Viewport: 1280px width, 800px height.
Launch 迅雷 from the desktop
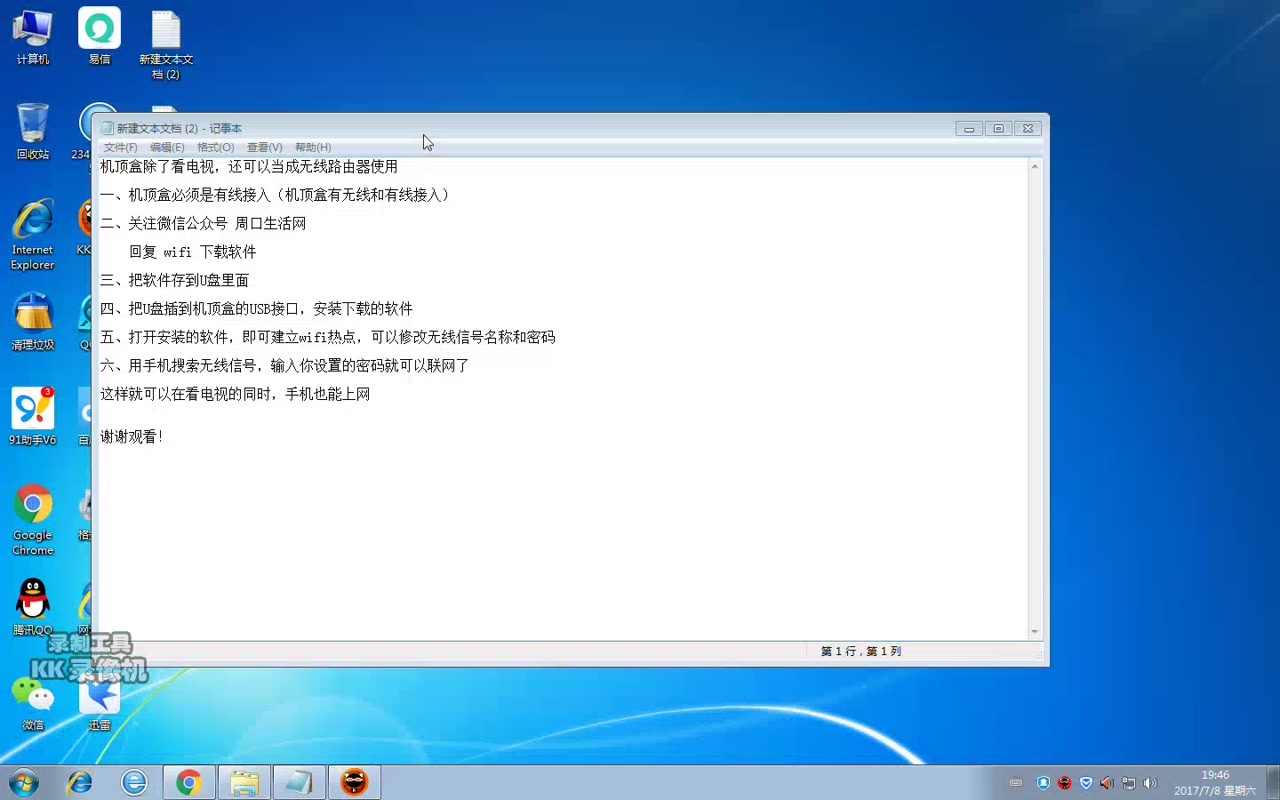tap(99, 702)
